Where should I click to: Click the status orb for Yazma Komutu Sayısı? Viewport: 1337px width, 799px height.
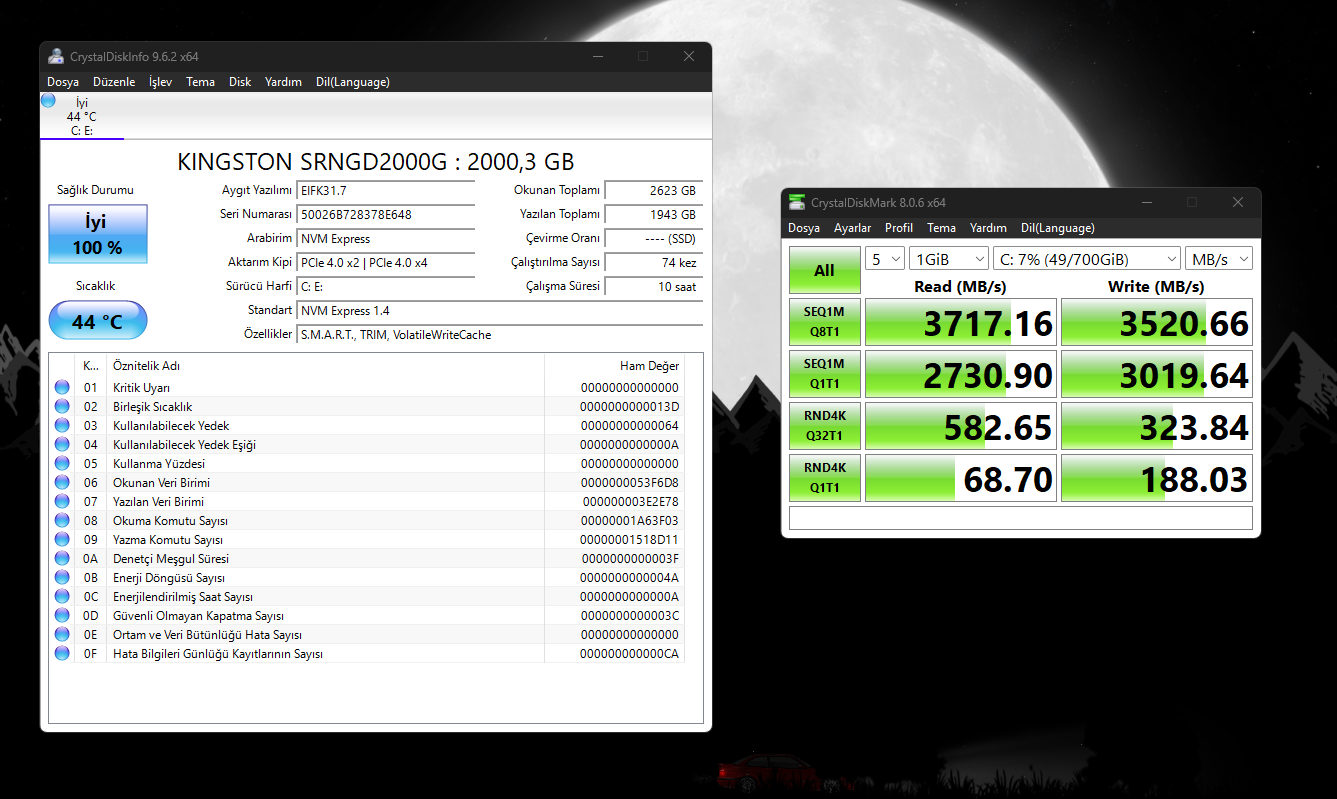tap(62, 539)
